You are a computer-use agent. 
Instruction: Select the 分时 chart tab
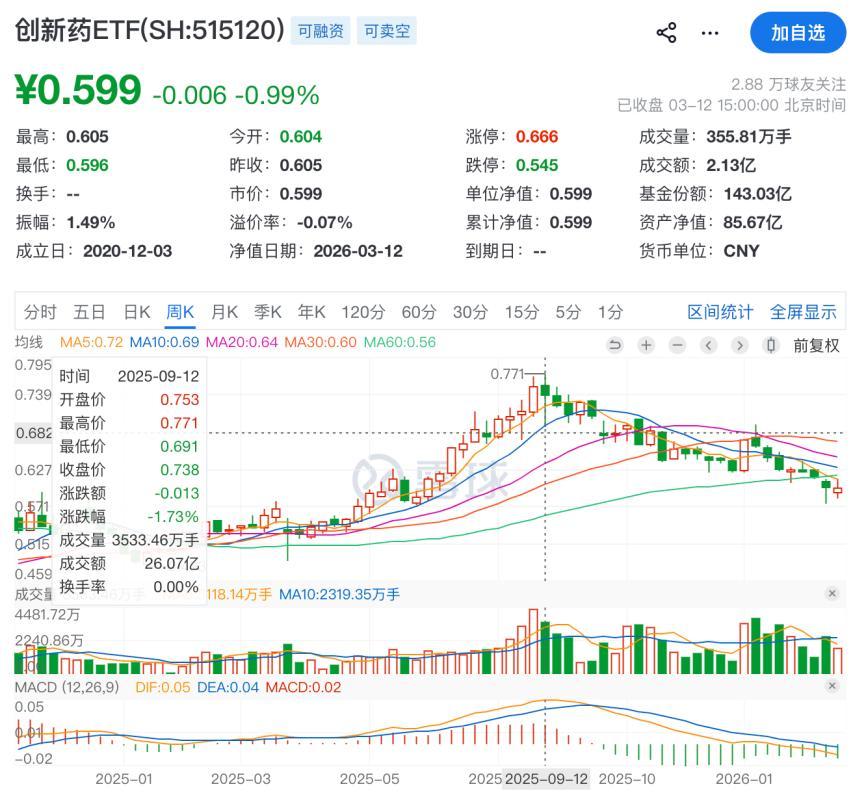tap(41, 312)
